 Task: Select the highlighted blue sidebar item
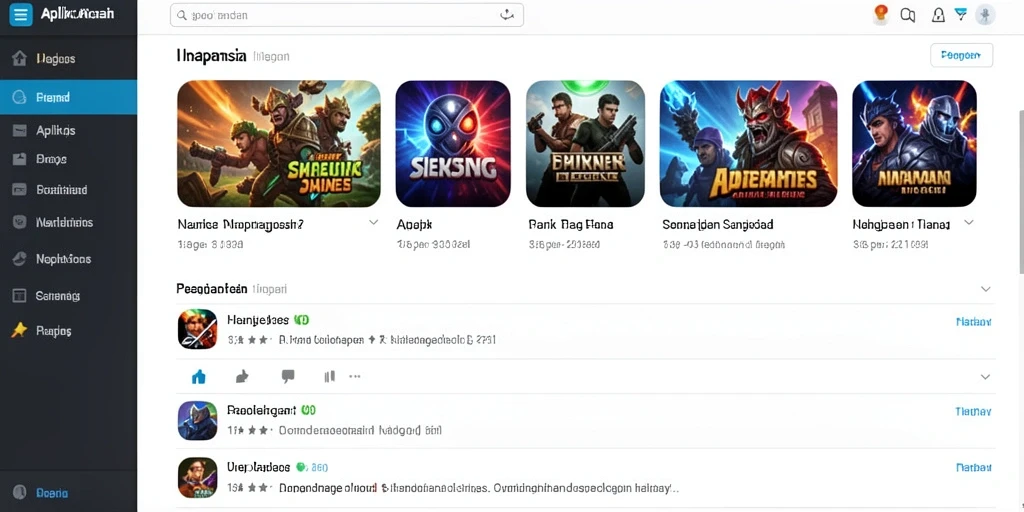[69, 97]
